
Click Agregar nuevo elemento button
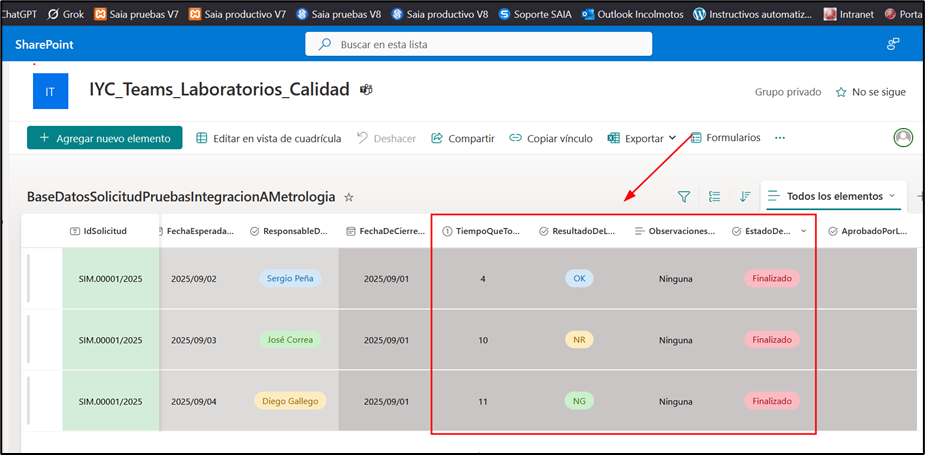pos(105,139)
